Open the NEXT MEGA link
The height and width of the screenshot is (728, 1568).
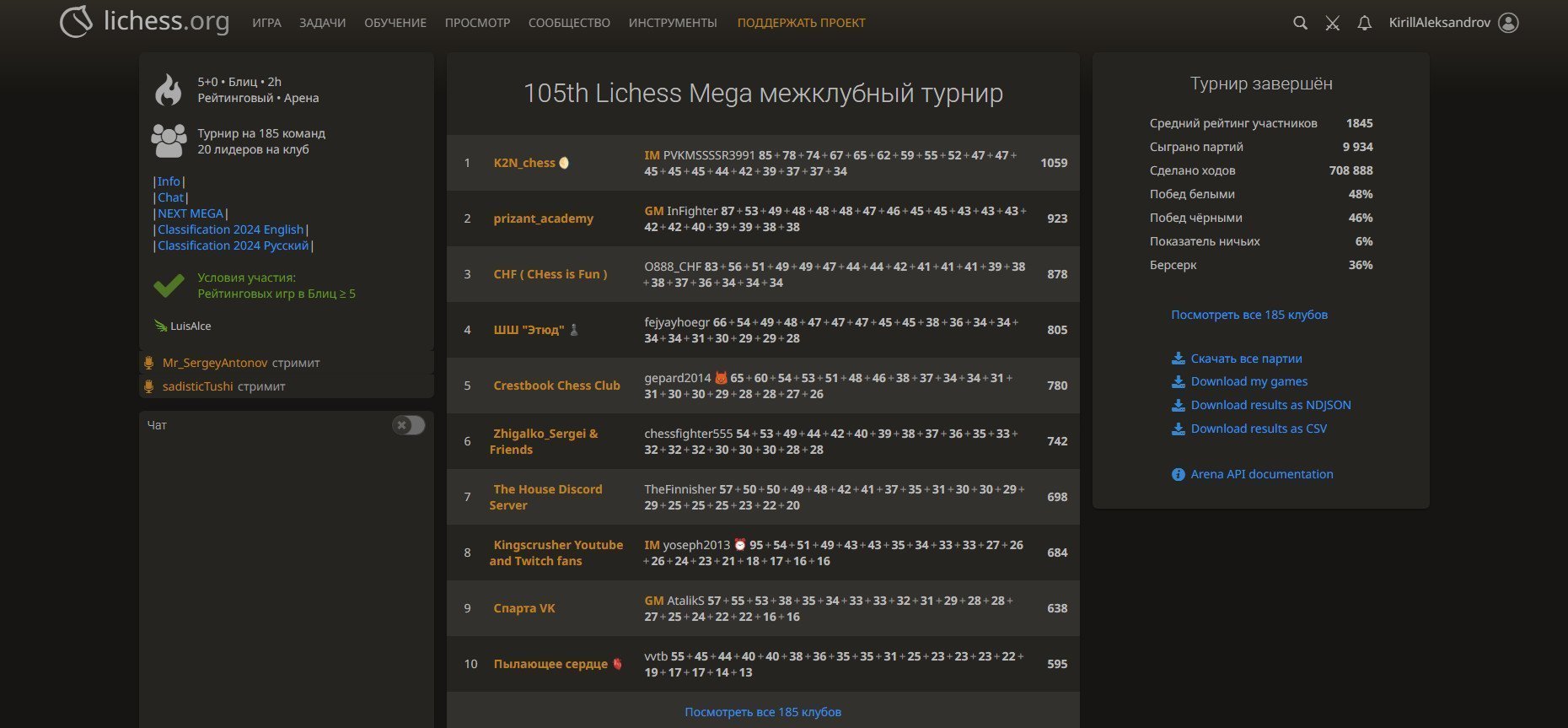coord(191,213)
